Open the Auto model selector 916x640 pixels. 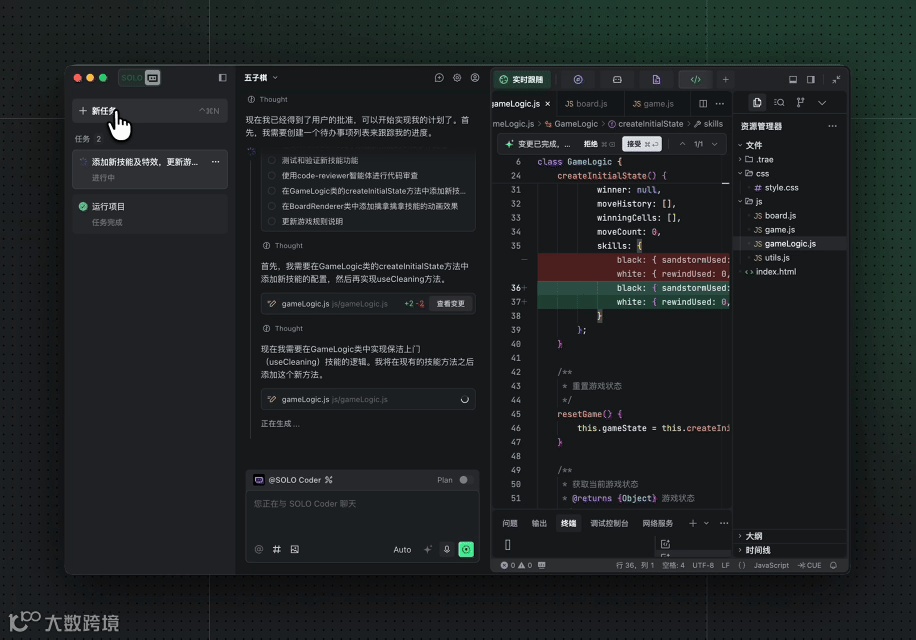402,549
